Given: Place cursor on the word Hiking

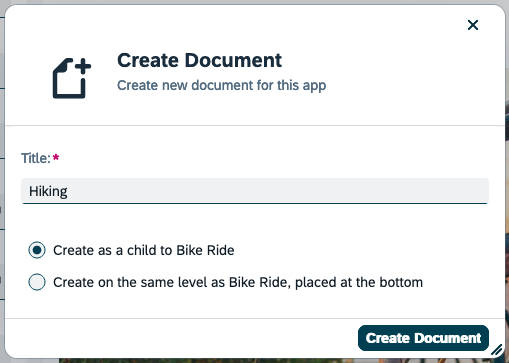Looking at the screenshot, I should tap(48, 191).
